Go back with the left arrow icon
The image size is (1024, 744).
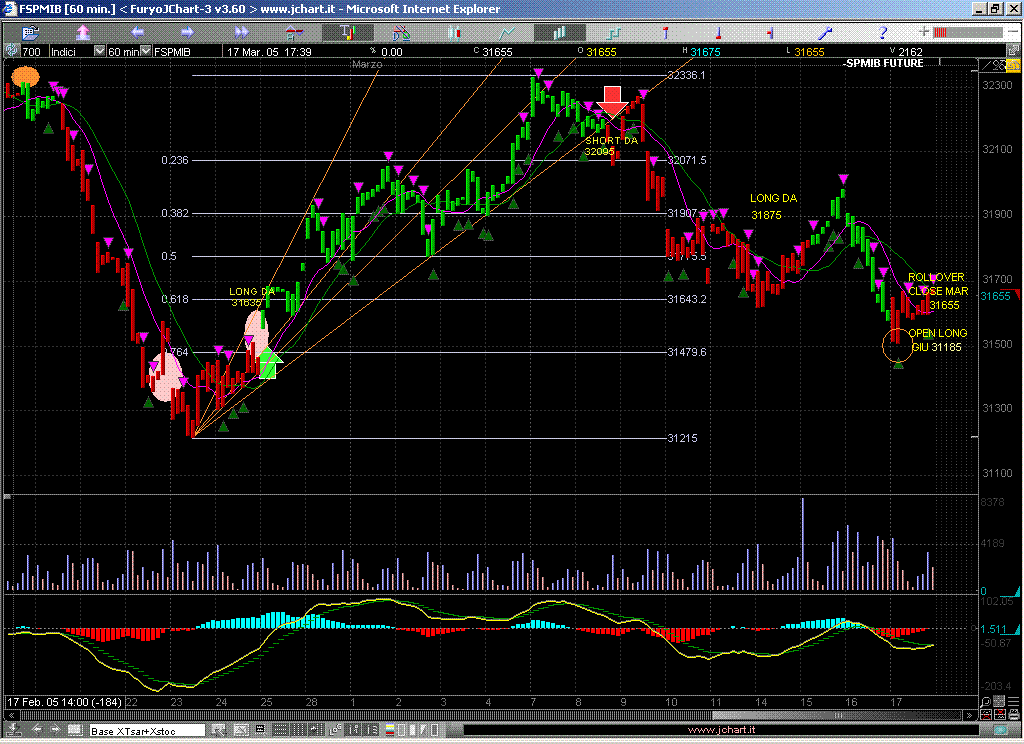point(136,33)
